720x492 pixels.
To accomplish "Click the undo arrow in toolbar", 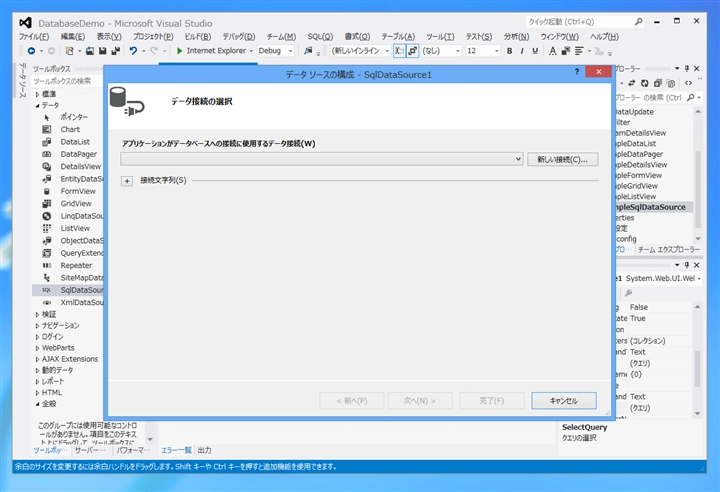I will [x=133, y=51].
